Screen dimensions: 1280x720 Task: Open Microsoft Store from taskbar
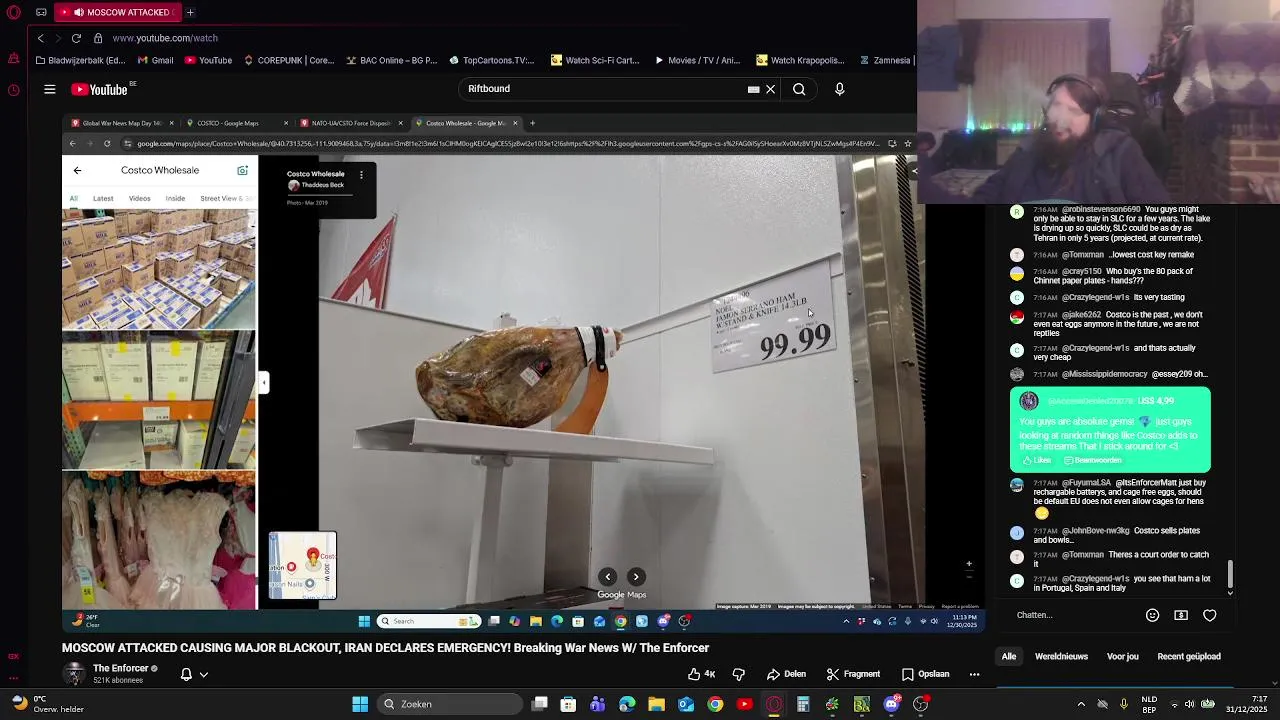568,704
